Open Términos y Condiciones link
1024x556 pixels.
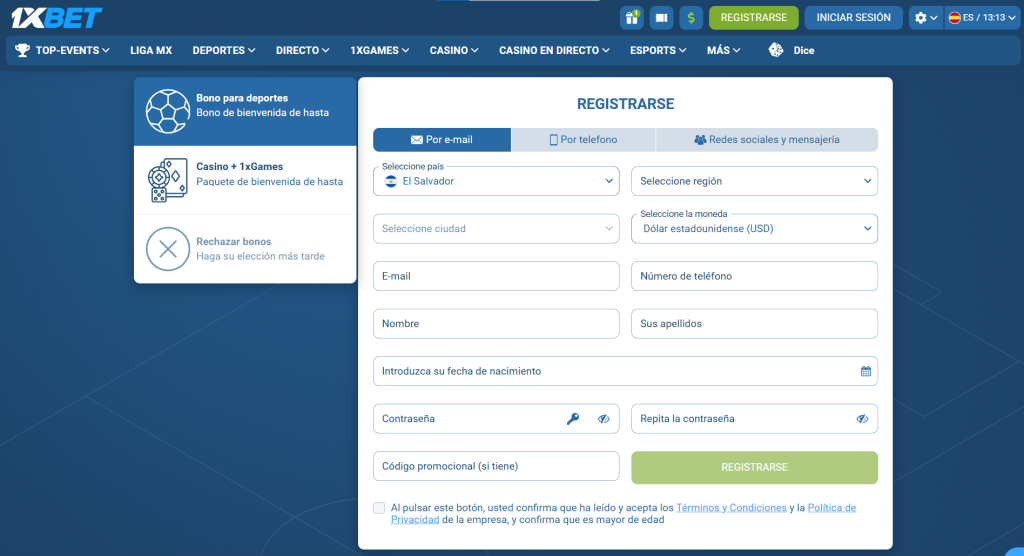click(x=731, y=508)
